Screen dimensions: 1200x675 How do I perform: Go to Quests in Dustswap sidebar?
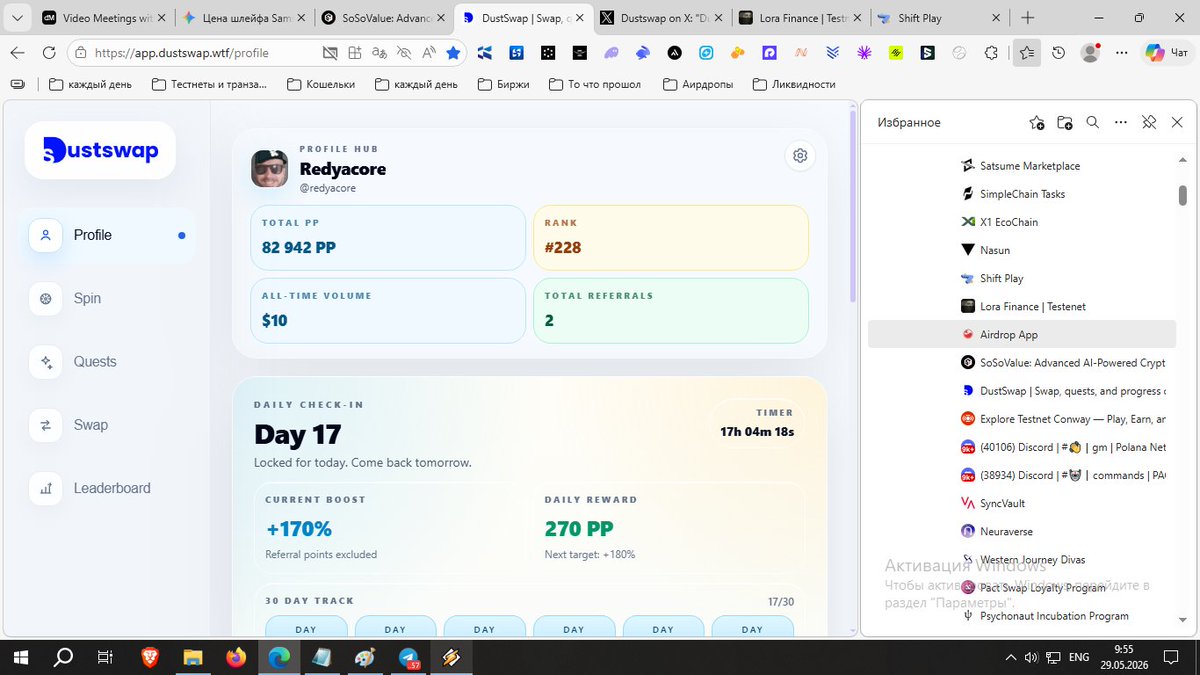click(x=110, y=362)
